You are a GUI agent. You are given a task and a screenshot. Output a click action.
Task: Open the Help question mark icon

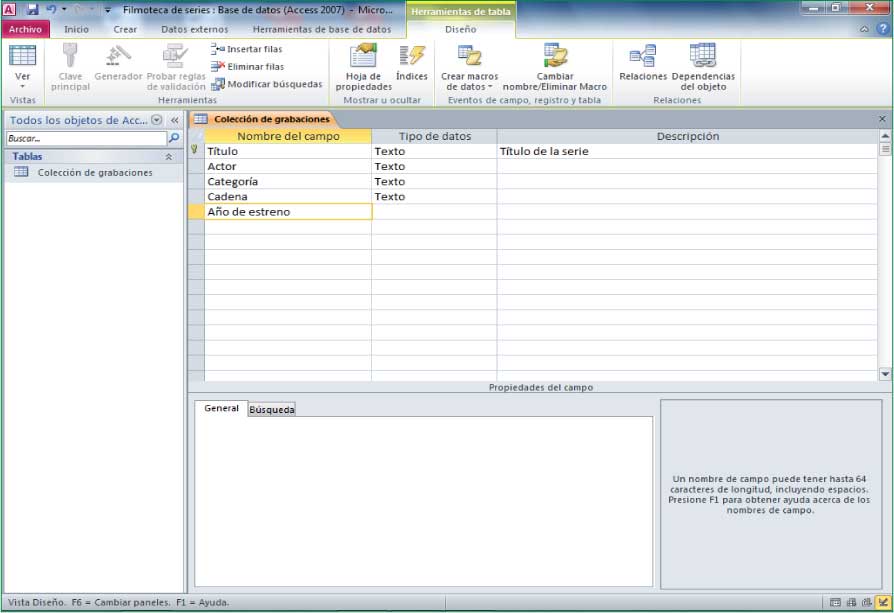tap(883, 29)
